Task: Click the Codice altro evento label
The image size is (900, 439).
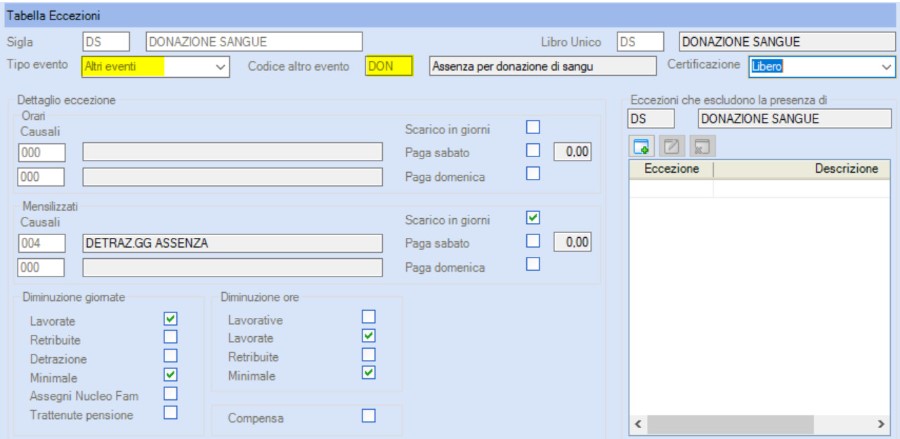Action: [298, 66]
